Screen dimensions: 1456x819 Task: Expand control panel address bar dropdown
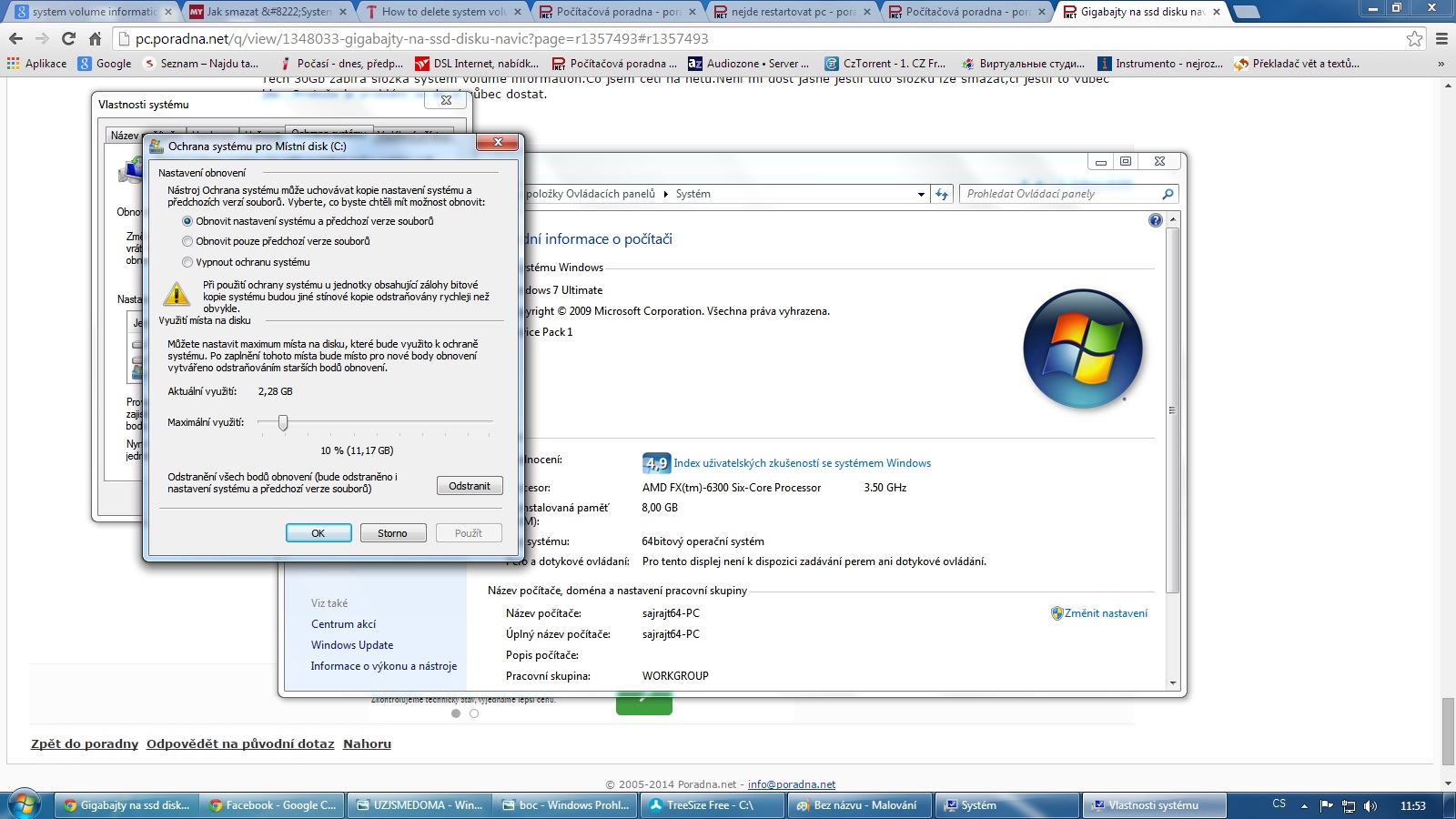click(921, 194)
